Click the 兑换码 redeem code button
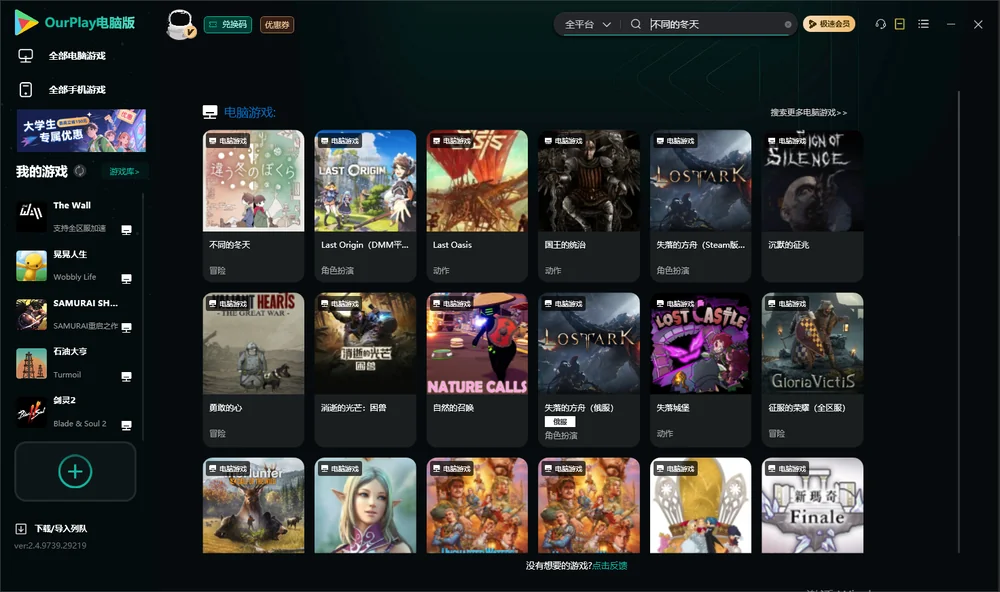The height and width of the screenshot is (592, 1000). (x=228, y=24)
